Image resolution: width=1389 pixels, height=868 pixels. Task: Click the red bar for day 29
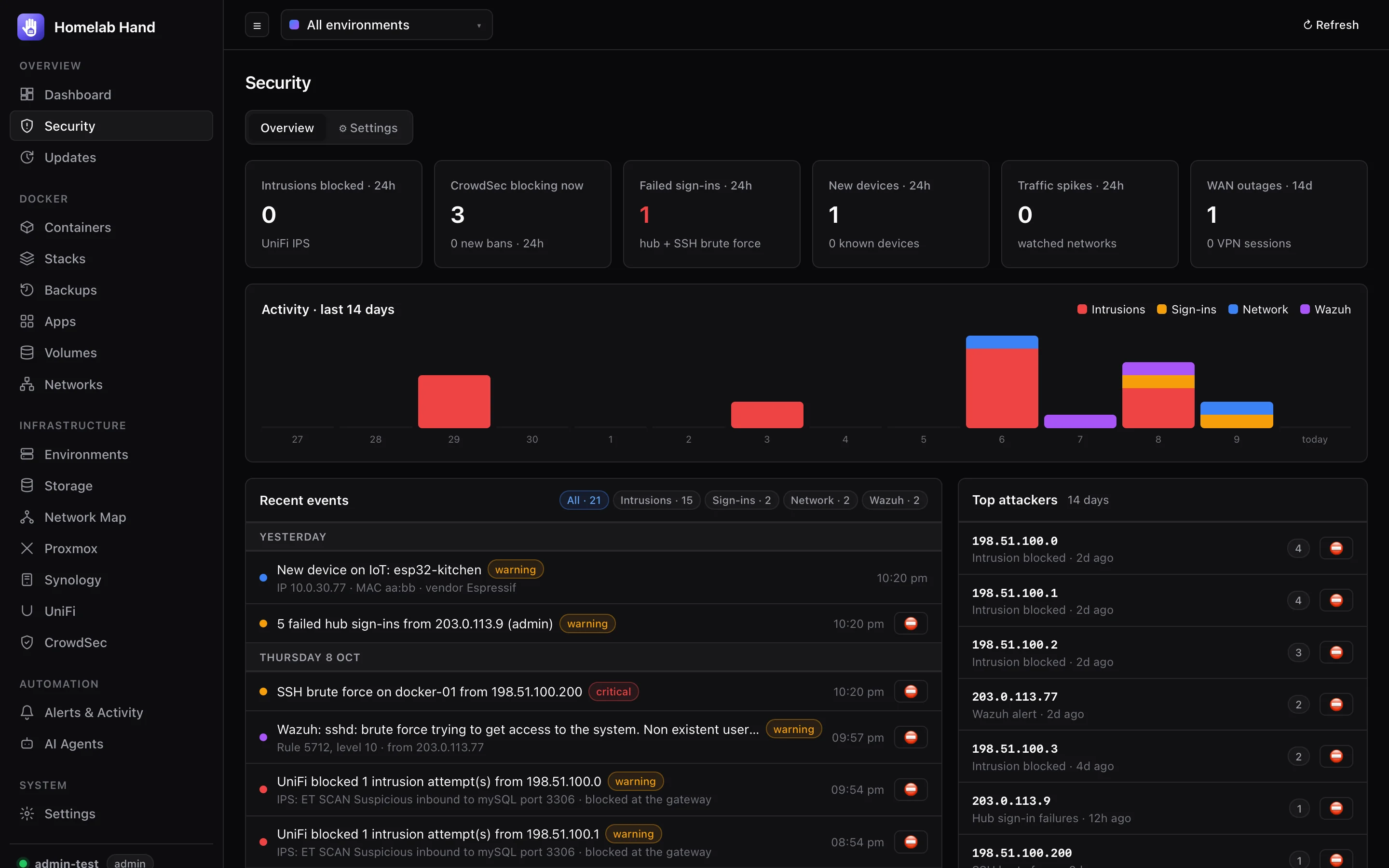point(454,401)
